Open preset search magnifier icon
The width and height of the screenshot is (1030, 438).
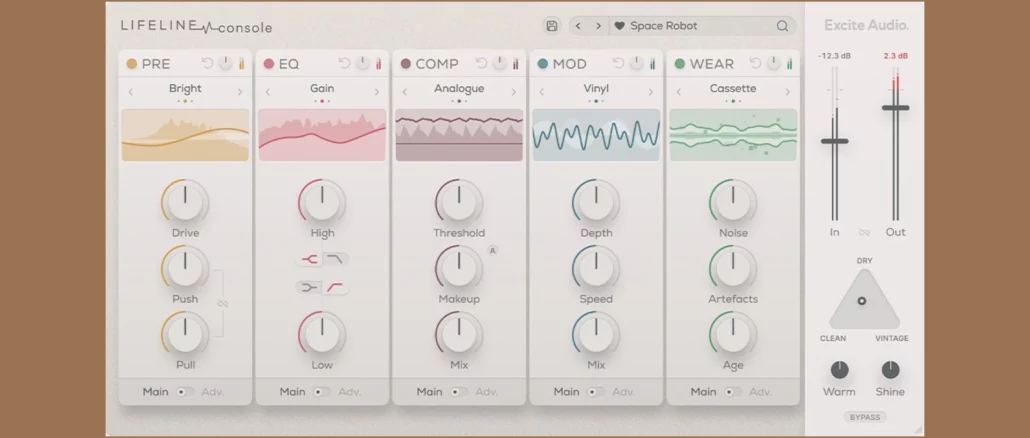782,26
